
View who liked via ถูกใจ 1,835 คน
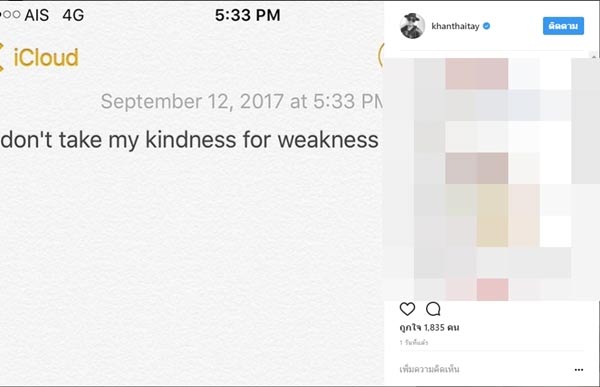pos(429,328)
